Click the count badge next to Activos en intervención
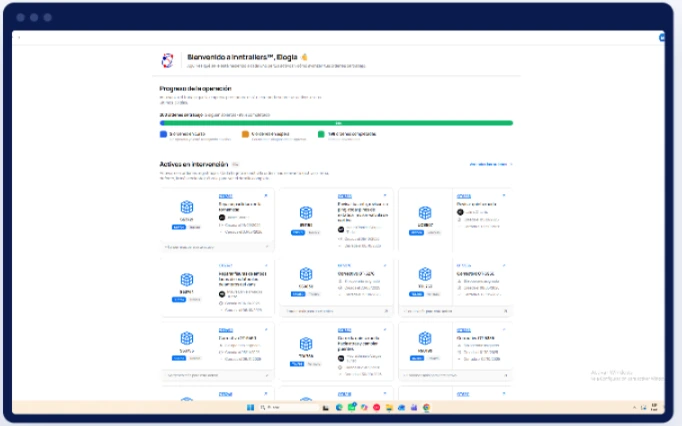 point(235,164)
